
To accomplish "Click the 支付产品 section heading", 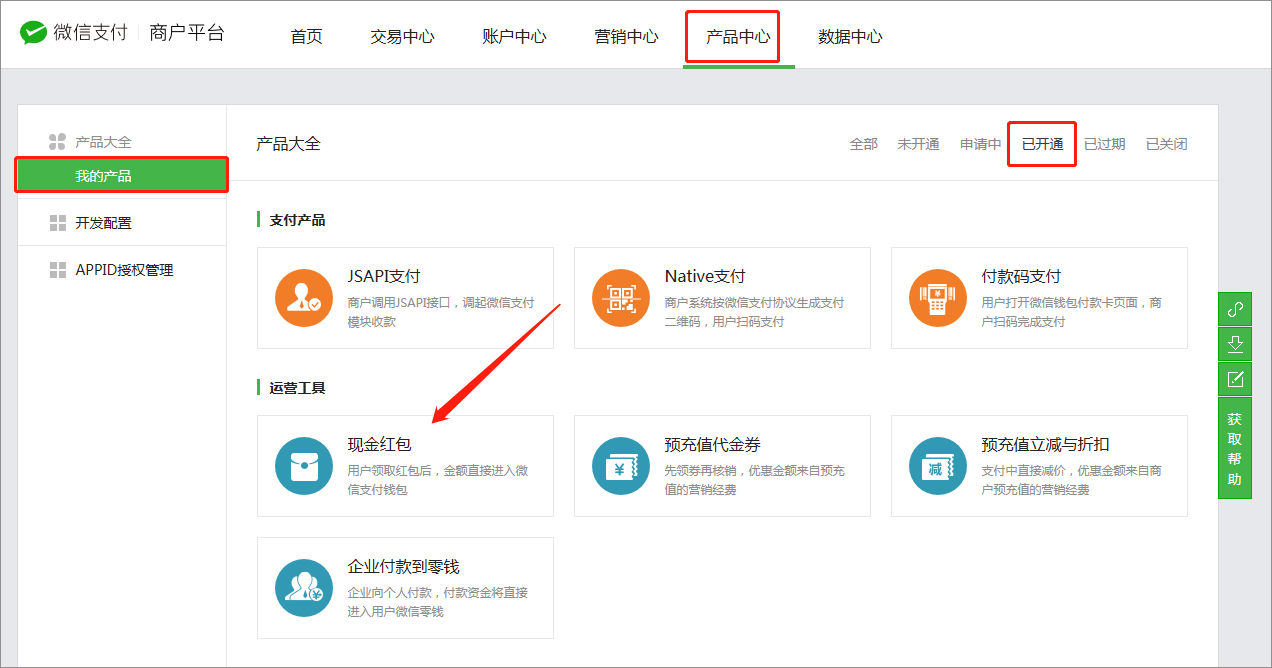I will click(297, 220).
